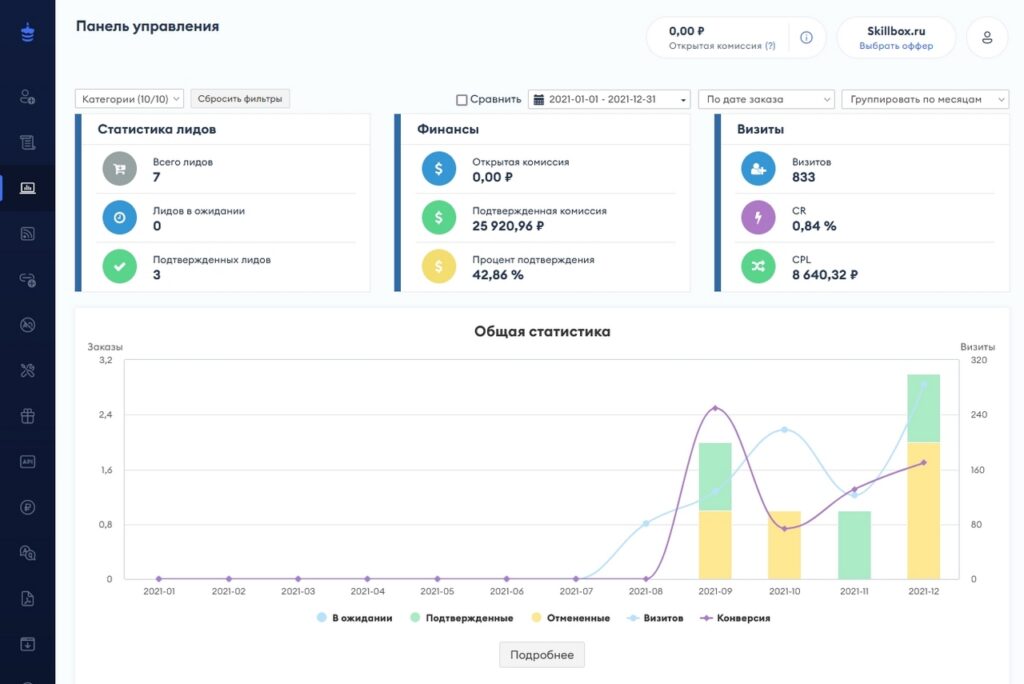Open the date range picker 2021-01-01 - 2021-12-31
The height and width of the screenshot is (684, 1024).
point(609,99)
